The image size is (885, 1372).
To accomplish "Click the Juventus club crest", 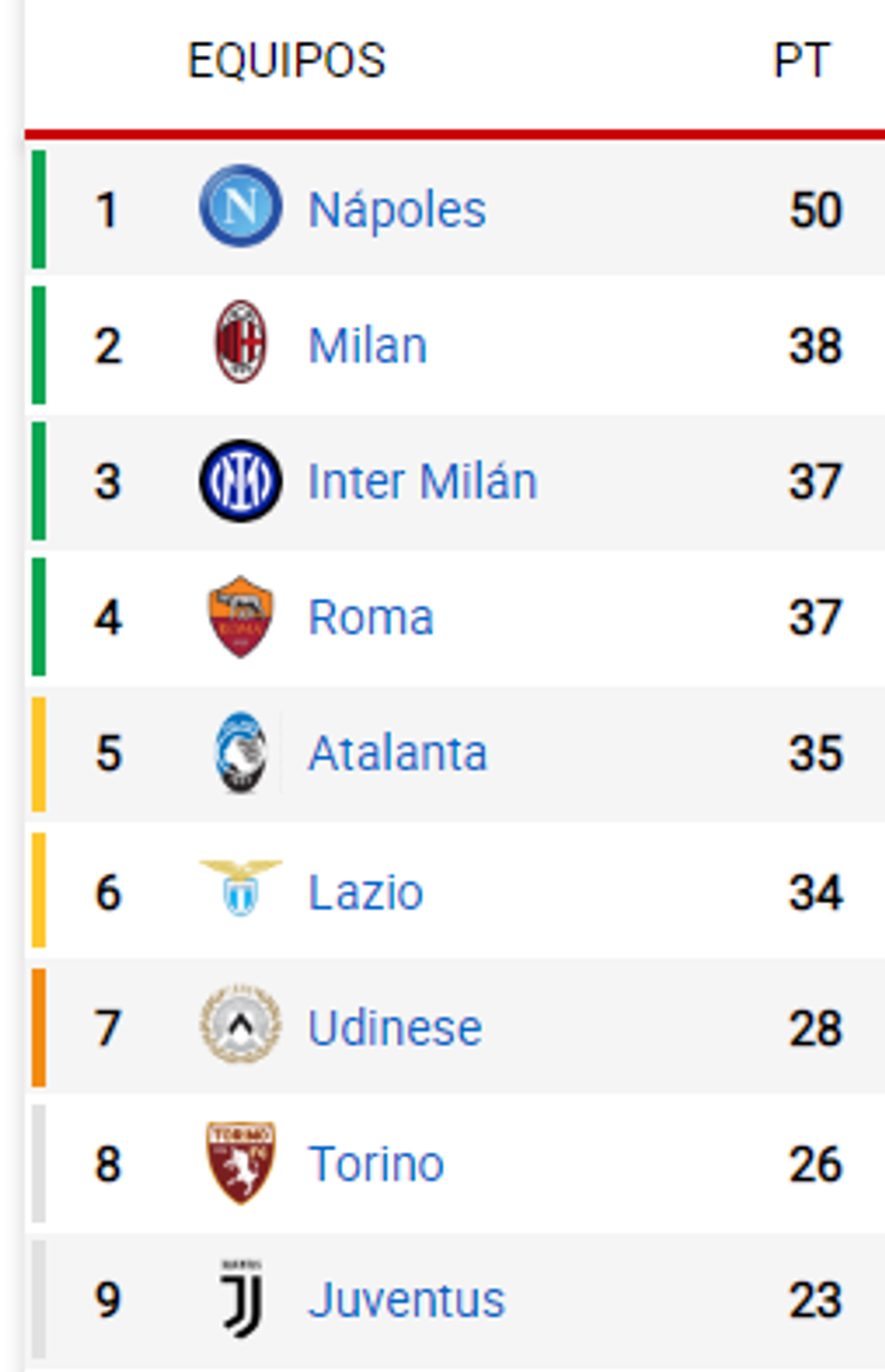I will [x=241, y=1300].
